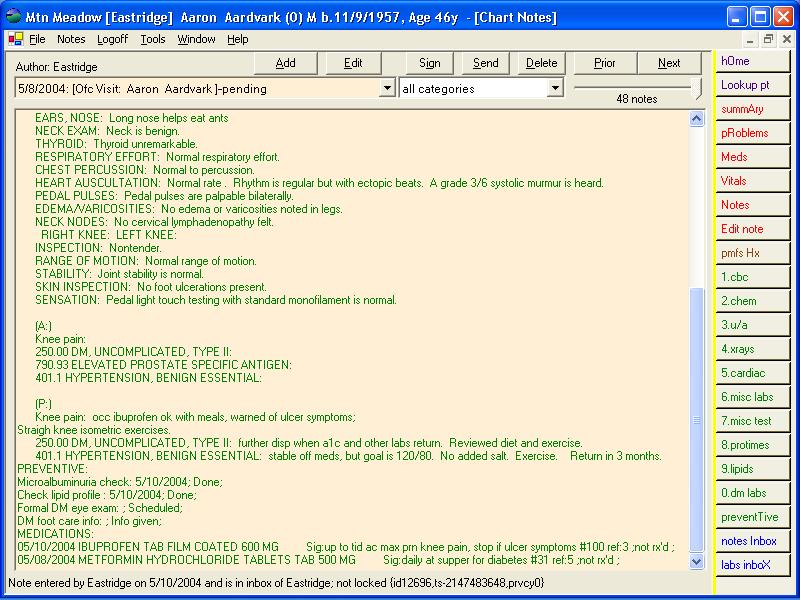The height and width of the screenshot is (600, 800).
Task: Click the app icon in menu bar
Action: pos(15,39)
